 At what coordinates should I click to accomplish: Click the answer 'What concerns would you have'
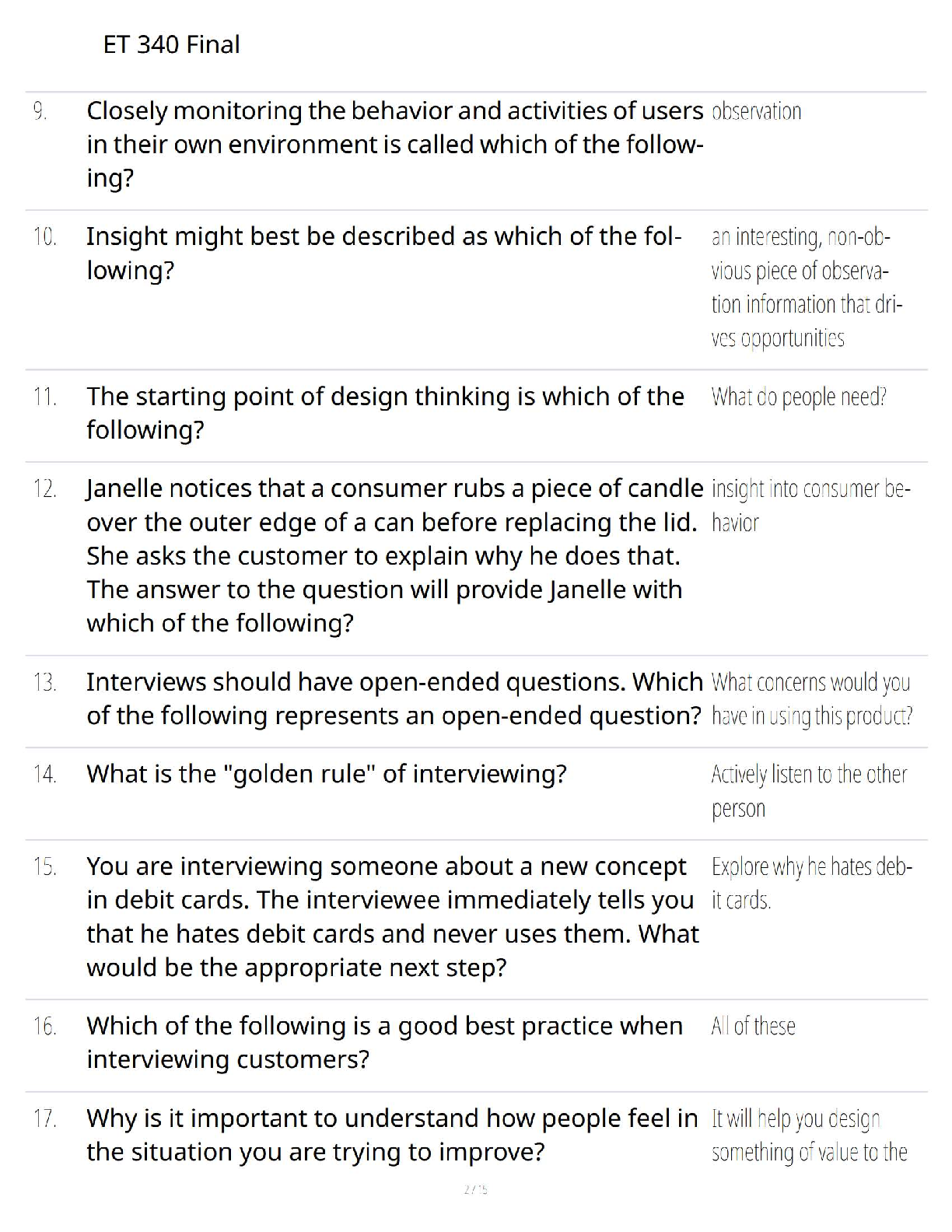[812, 698]
